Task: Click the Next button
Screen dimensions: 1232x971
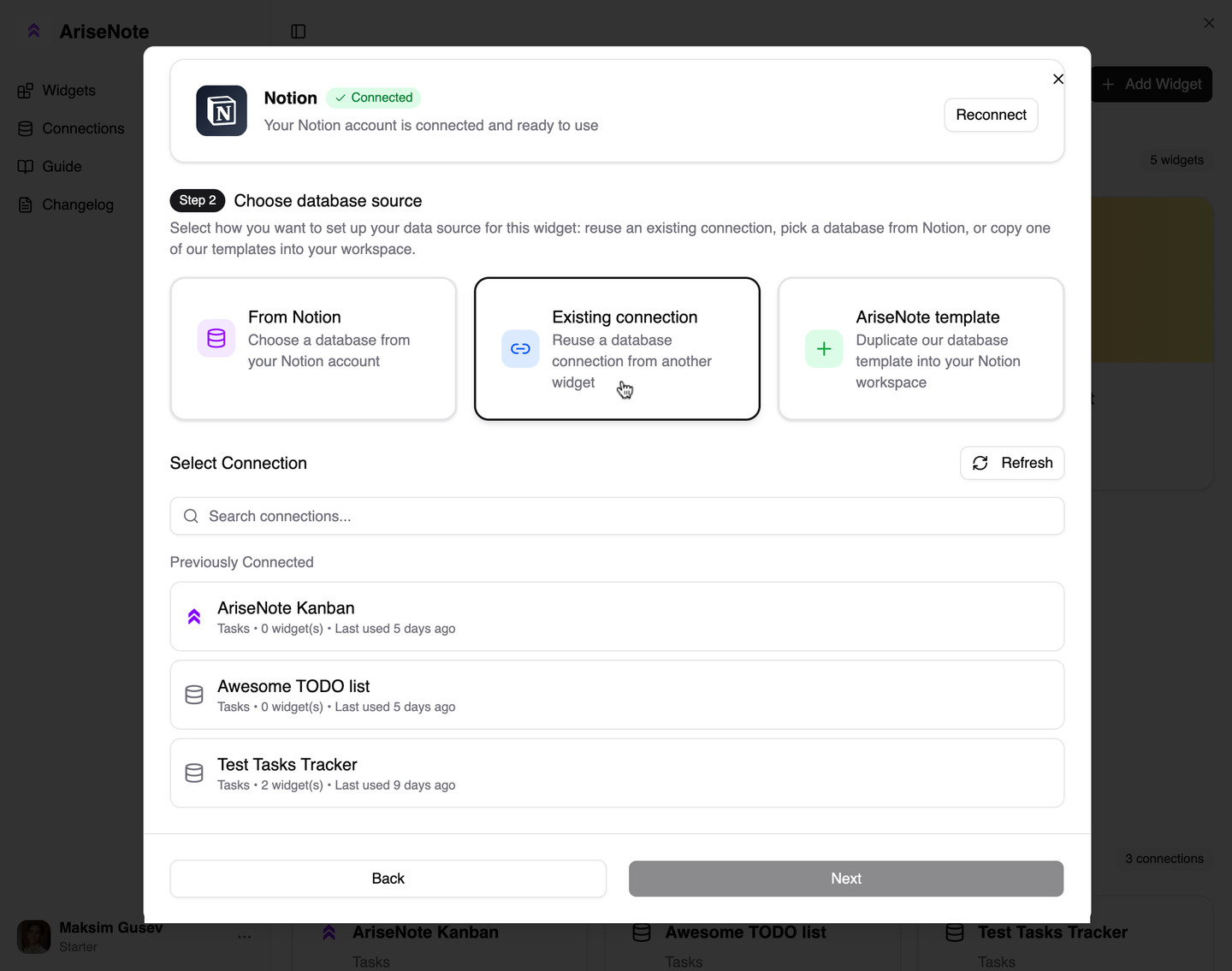Action: (x=846, y=879)
